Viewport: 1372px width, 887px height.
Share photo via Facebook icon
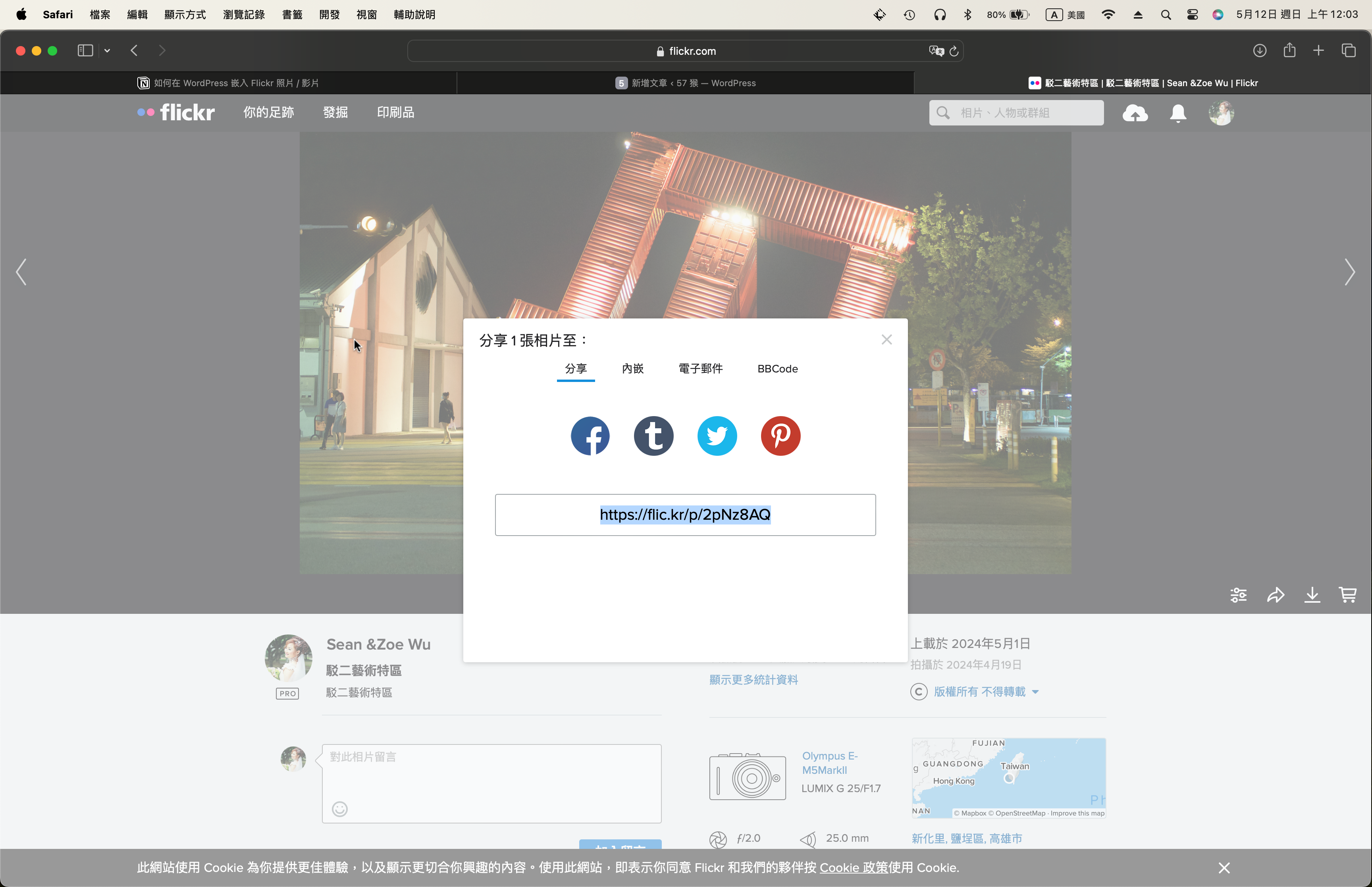tap(590, 436)
